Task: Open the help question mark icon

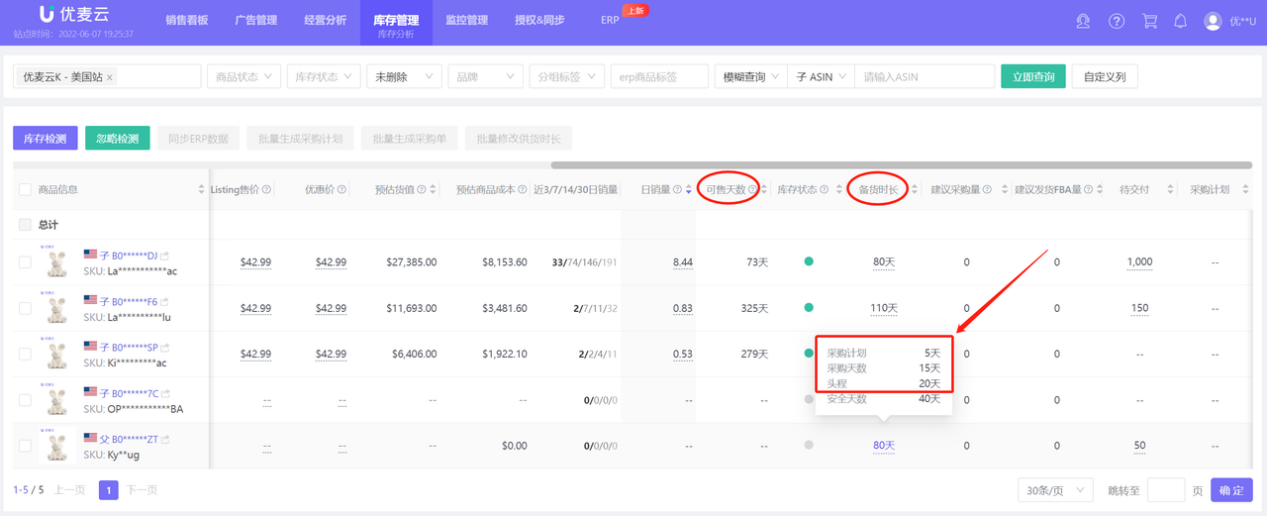Action: click(x=1117, y=21)
